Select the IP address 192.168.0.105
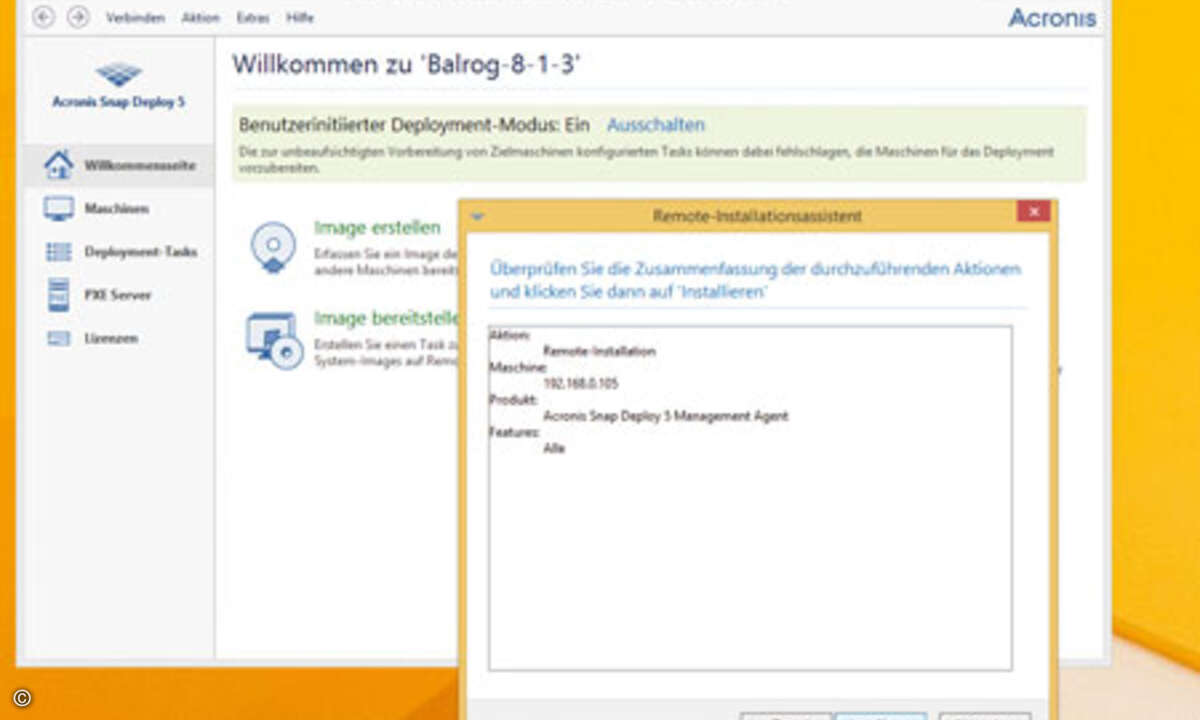The image size is (1200, 720). 580,384
